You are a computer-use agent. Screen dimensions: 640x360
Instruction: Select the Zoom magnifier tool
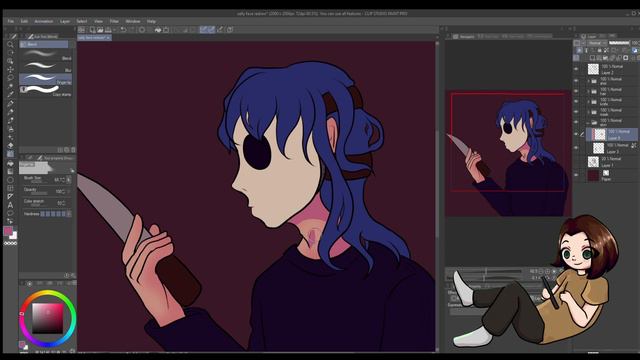click(x=10, y=44)
